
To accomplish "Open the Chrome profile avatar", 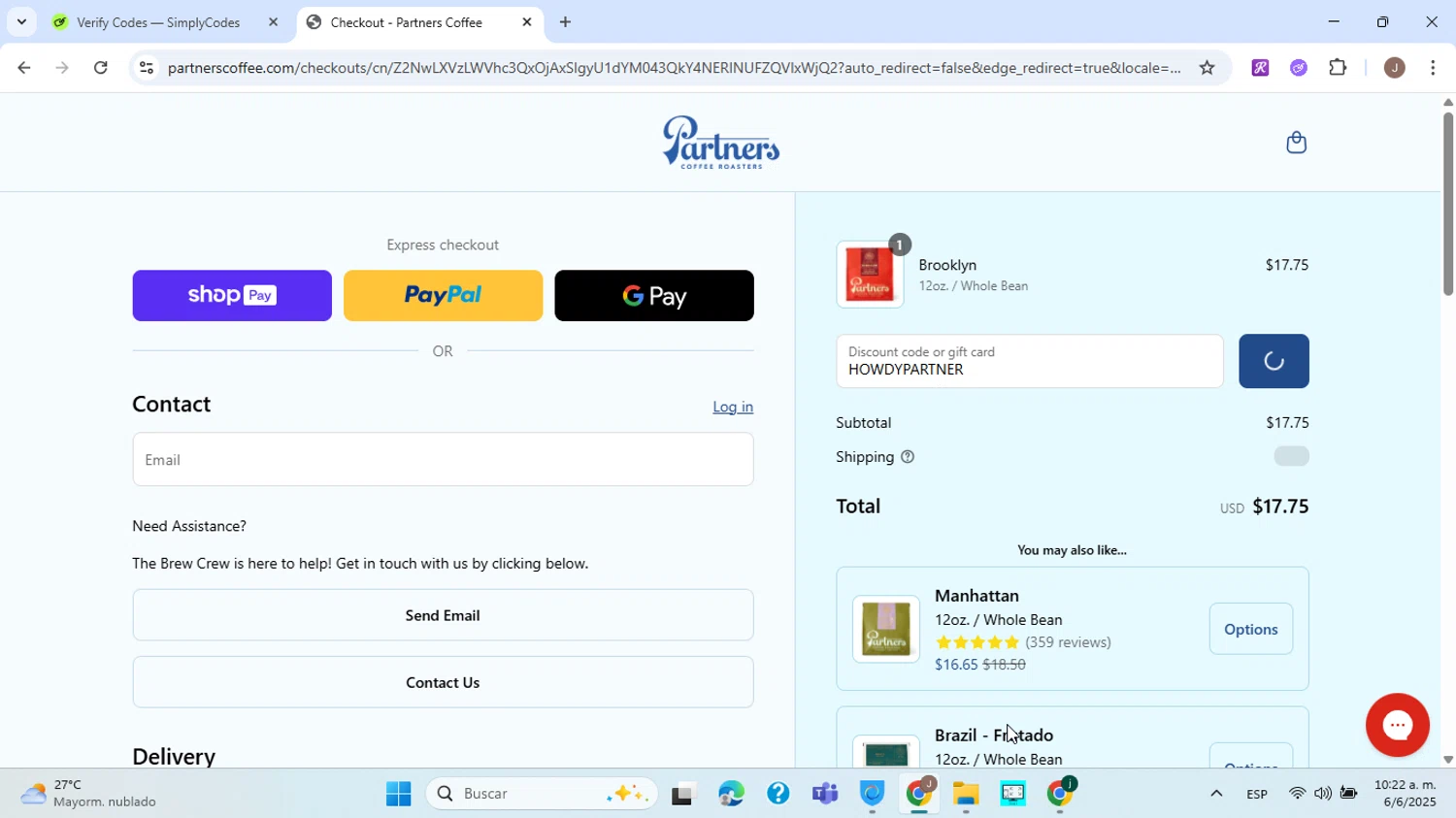I will click(1394, 68).
